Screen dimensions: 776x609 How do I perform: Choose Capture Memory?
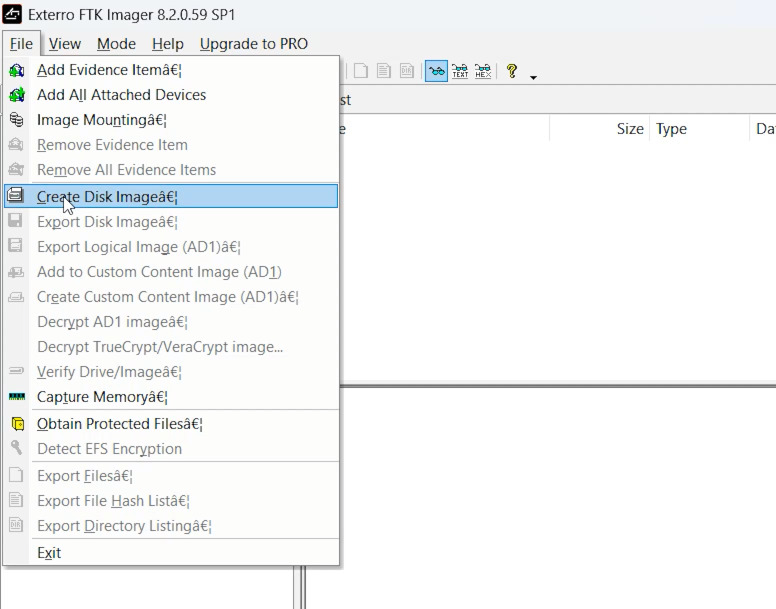171,397
